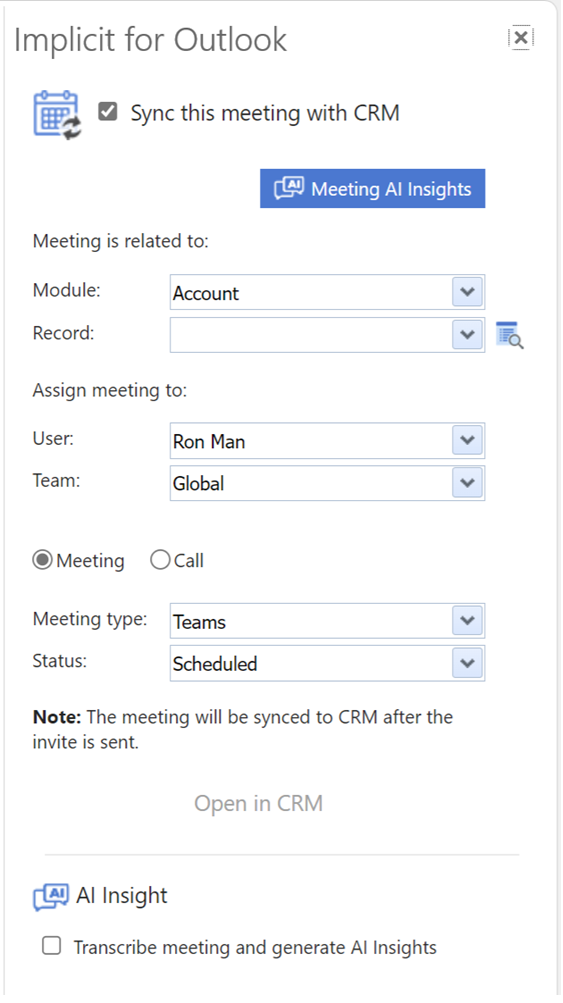Open the record lookup search icon
Image resolution: width=563 pixels, height=1003 pixels.
(510, 335)
